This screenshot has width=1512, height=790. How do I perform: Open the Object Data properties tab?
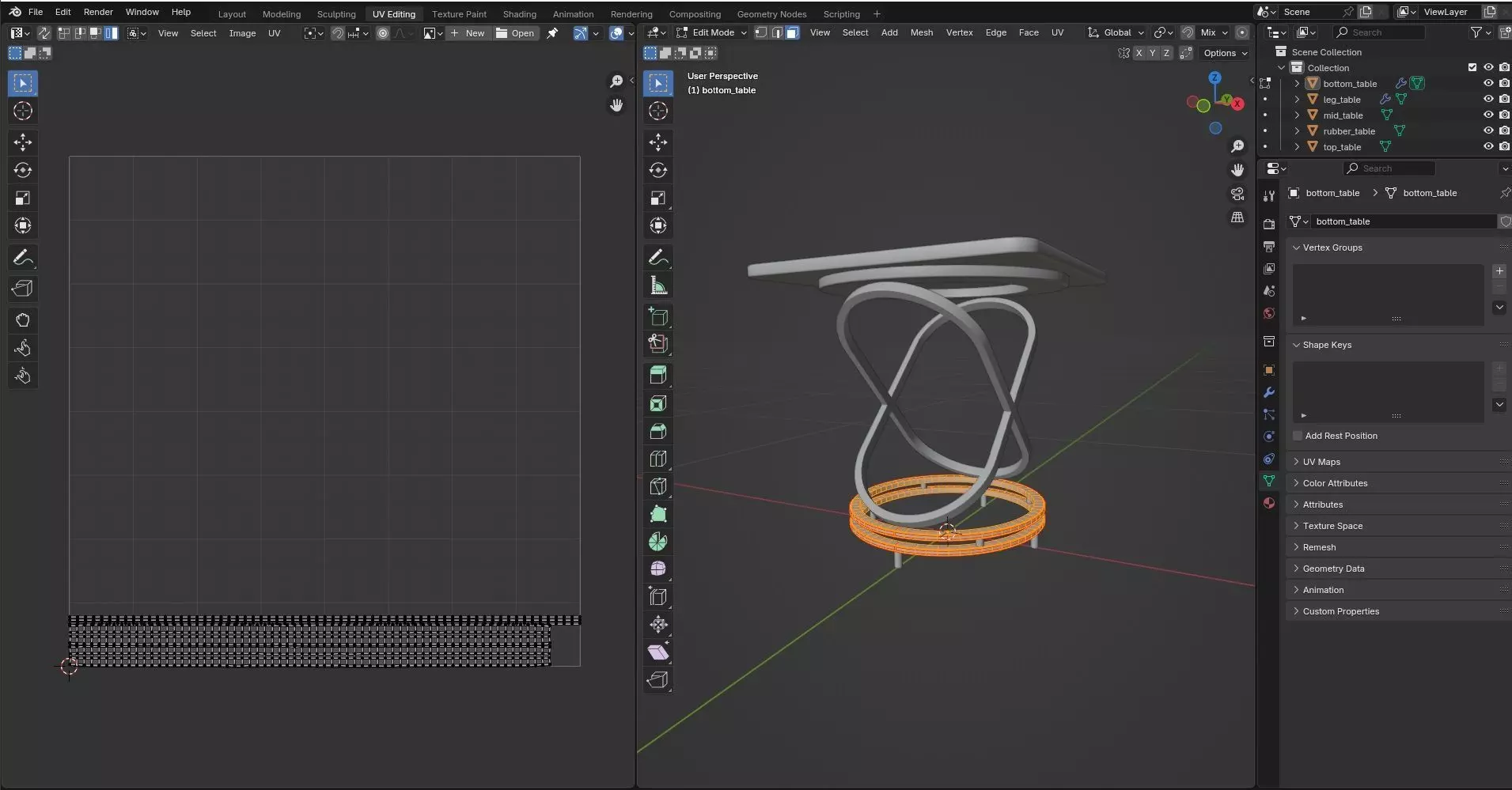tap(1269, 481)
